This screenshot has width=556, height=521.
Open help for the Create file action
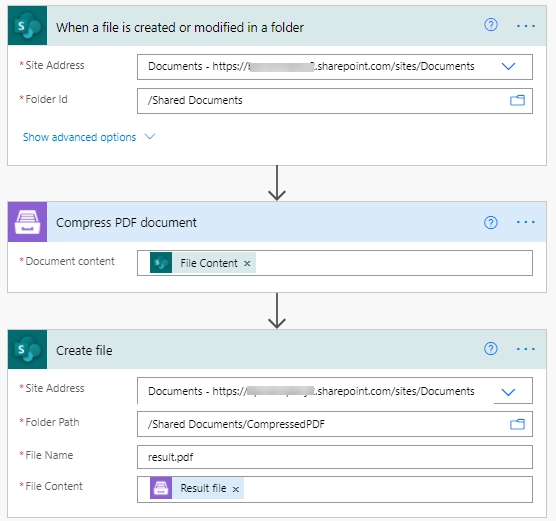point(491,349)
